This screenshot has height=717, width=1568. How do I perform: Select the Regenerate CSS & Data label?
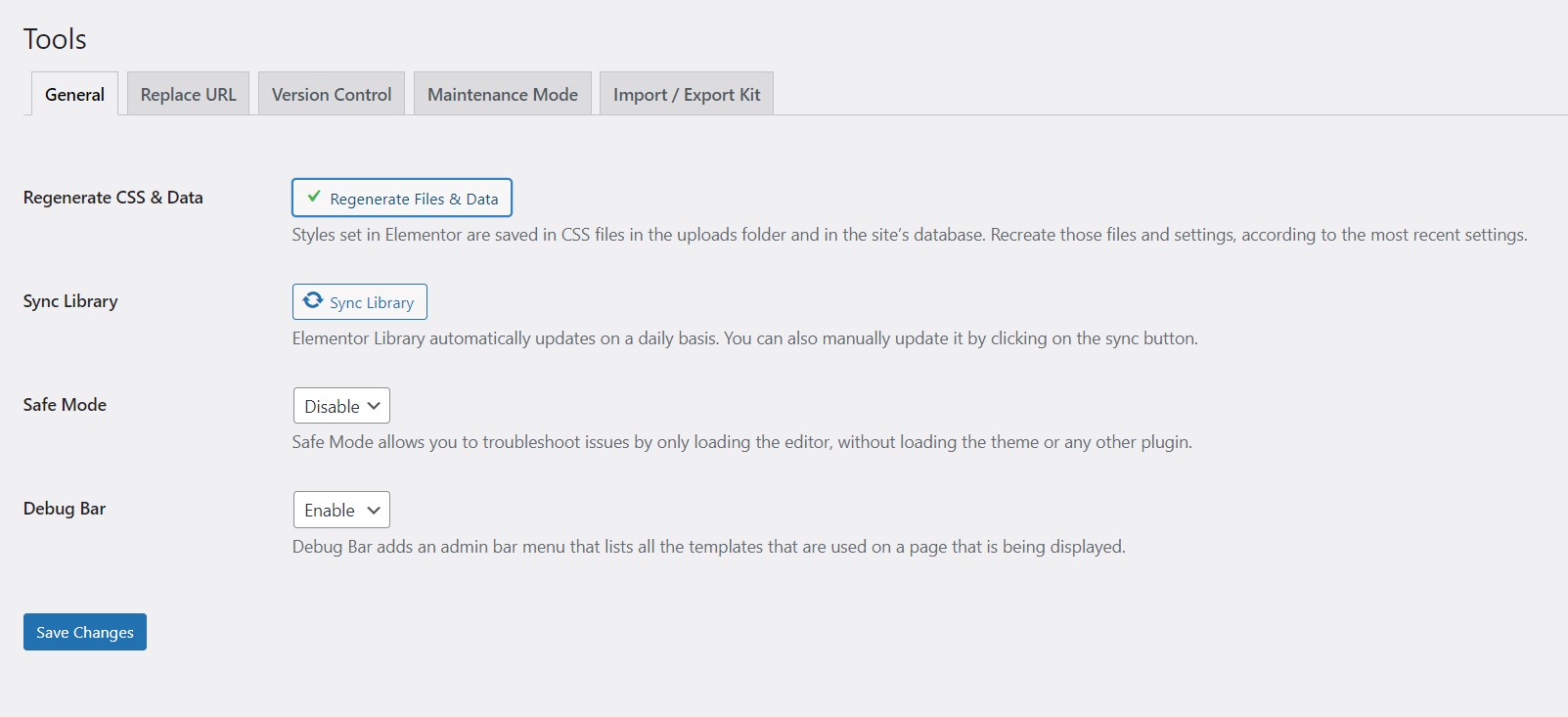[113, 197]
